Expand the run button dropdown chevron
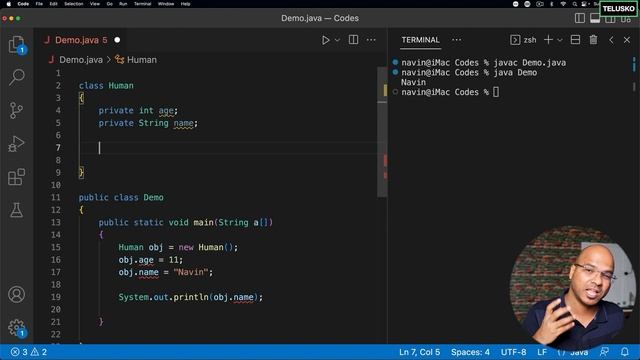The image size is (640, 360). 337,40
